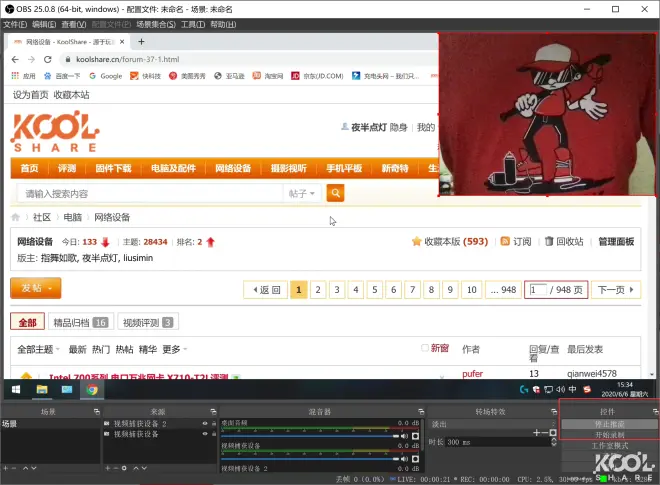Click the 停止推流 button
The height and width of the screenshot is (485, 660).
click(609, 424)
